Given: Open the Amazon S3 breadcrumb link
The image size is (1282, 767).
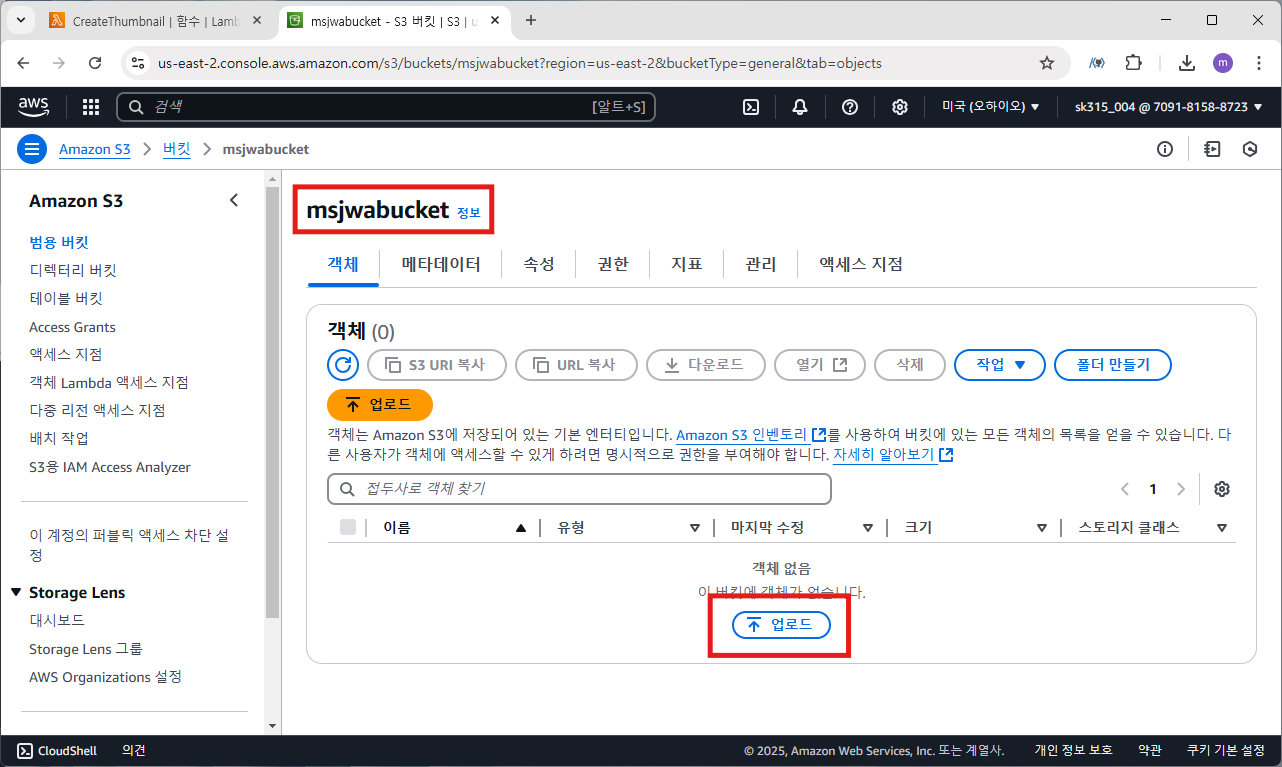Looking at the screenshot, I should point(94,149).
